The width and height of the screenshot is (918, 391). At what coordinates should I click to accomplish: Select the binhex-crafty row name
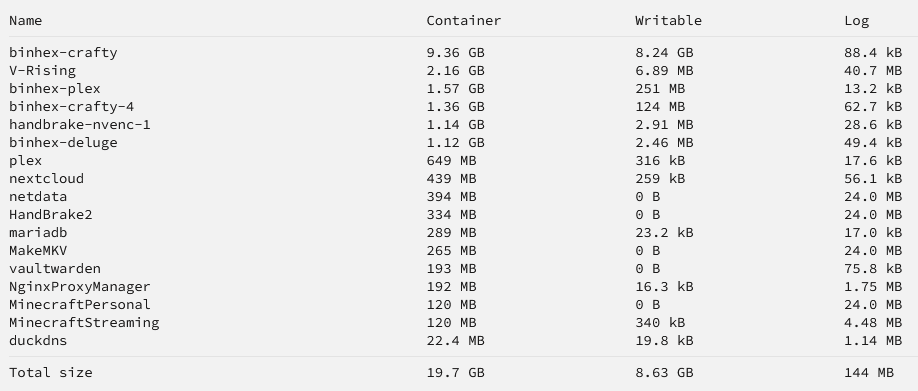point(63,53)
